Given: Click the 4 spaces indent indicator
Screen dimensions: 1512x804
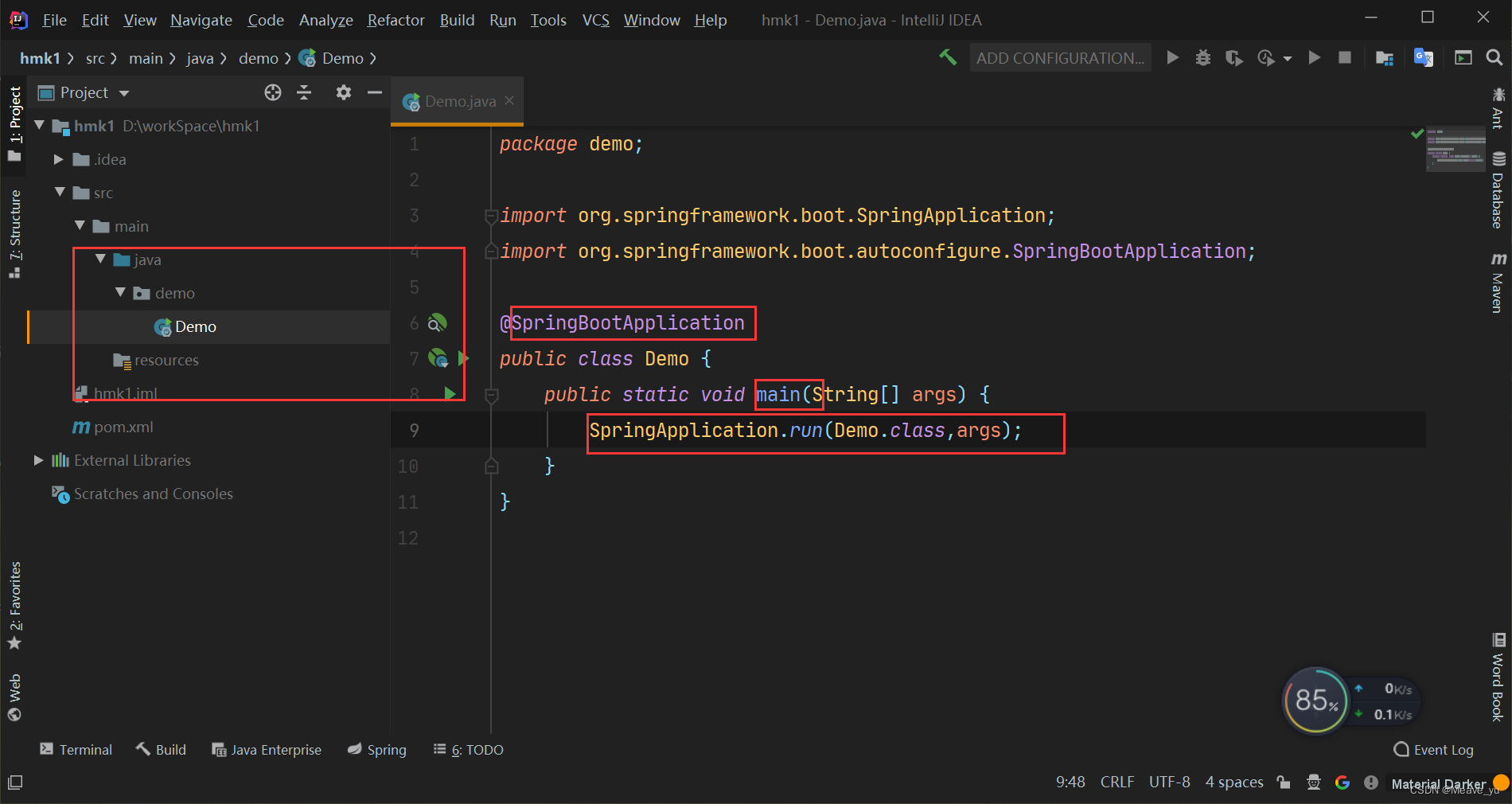Looking at the screenshot, I should (x=1233, y=782).
